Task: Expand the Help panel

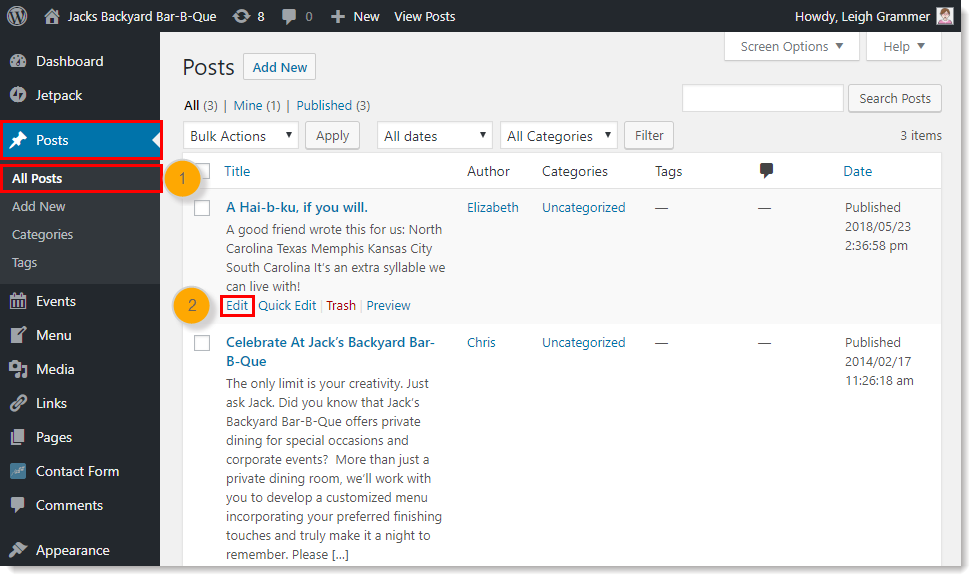Action: [x=904, y=47]
